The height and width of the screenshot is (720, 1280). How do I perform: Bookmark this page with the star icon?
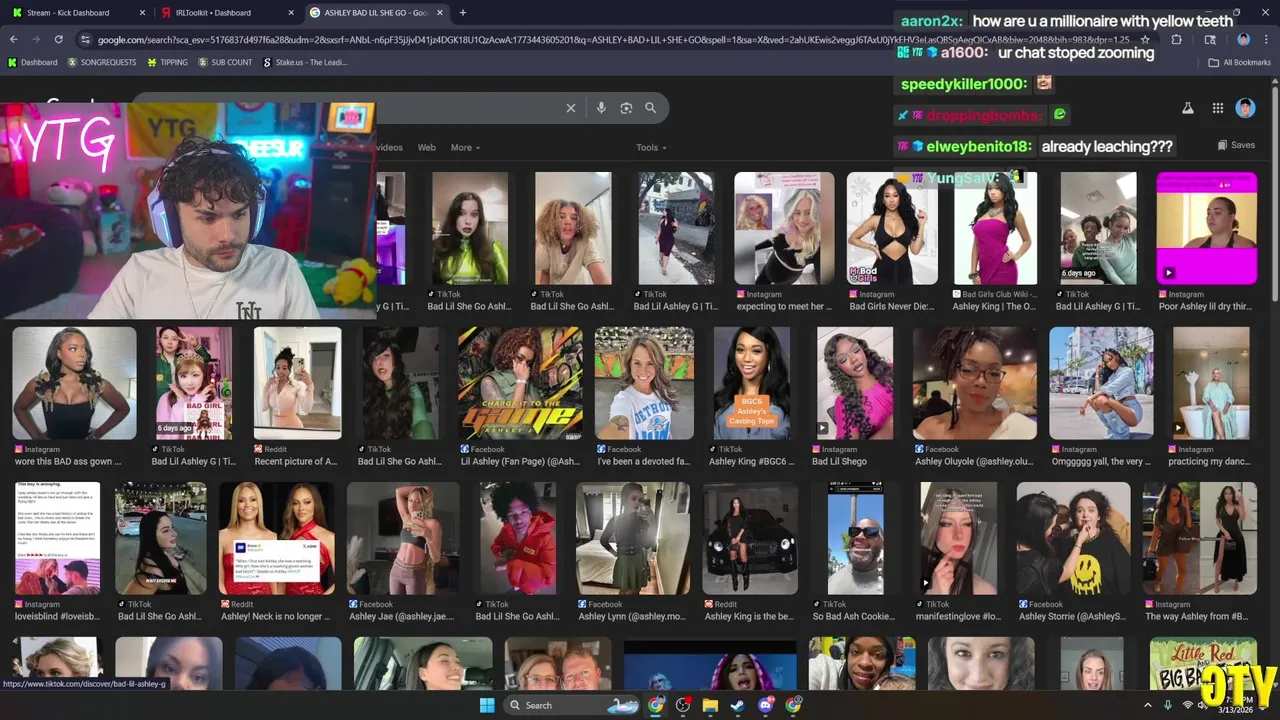point(1145,40)
